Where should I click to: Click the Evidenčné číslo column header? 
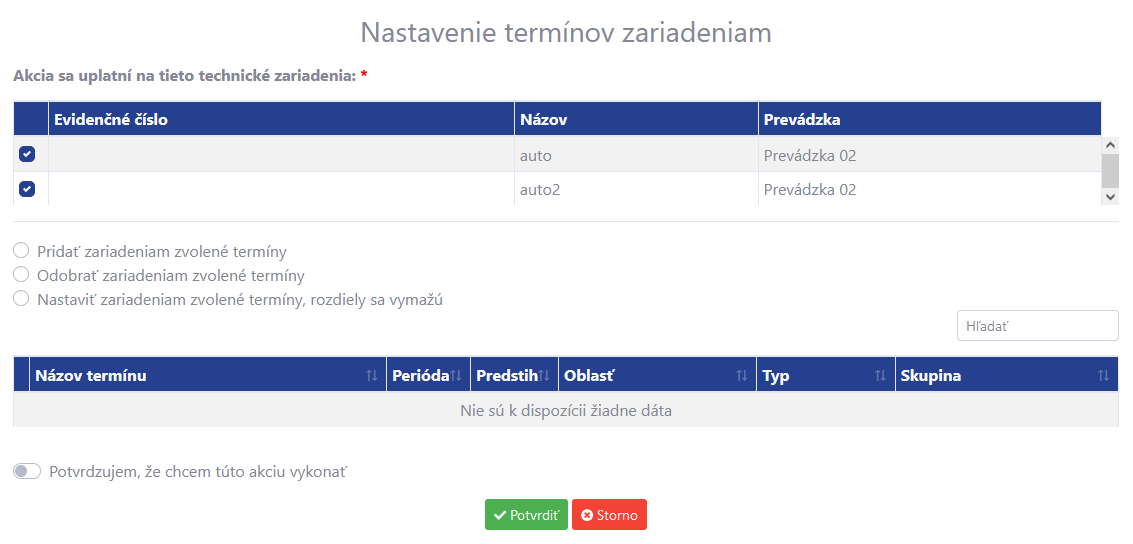pos(111,119)
